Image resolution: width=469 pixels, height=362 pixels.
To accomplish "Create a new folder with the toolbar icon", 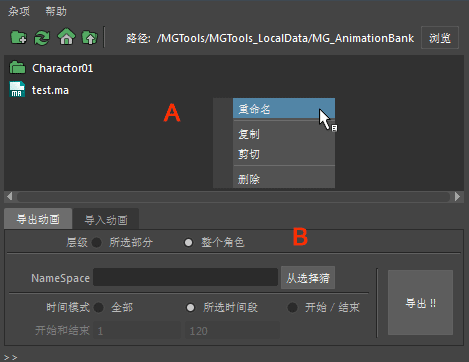I will point(19,37).
